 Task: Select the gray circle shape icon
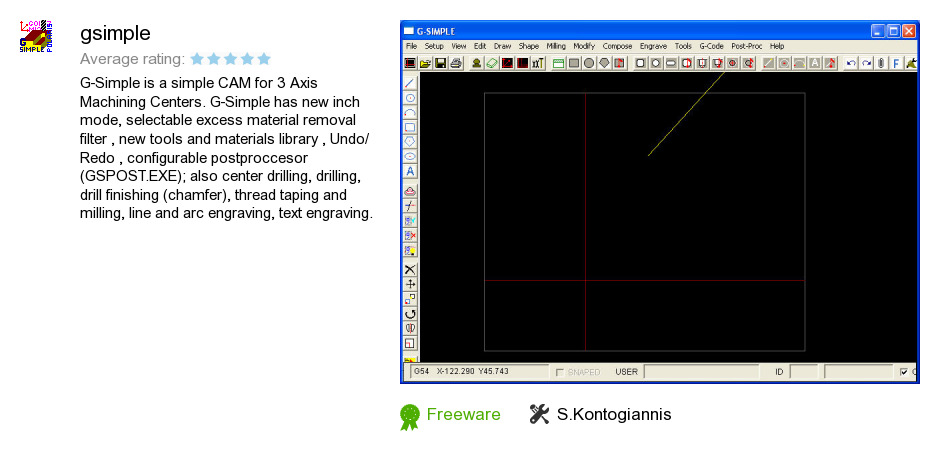(x=589, y=63)
